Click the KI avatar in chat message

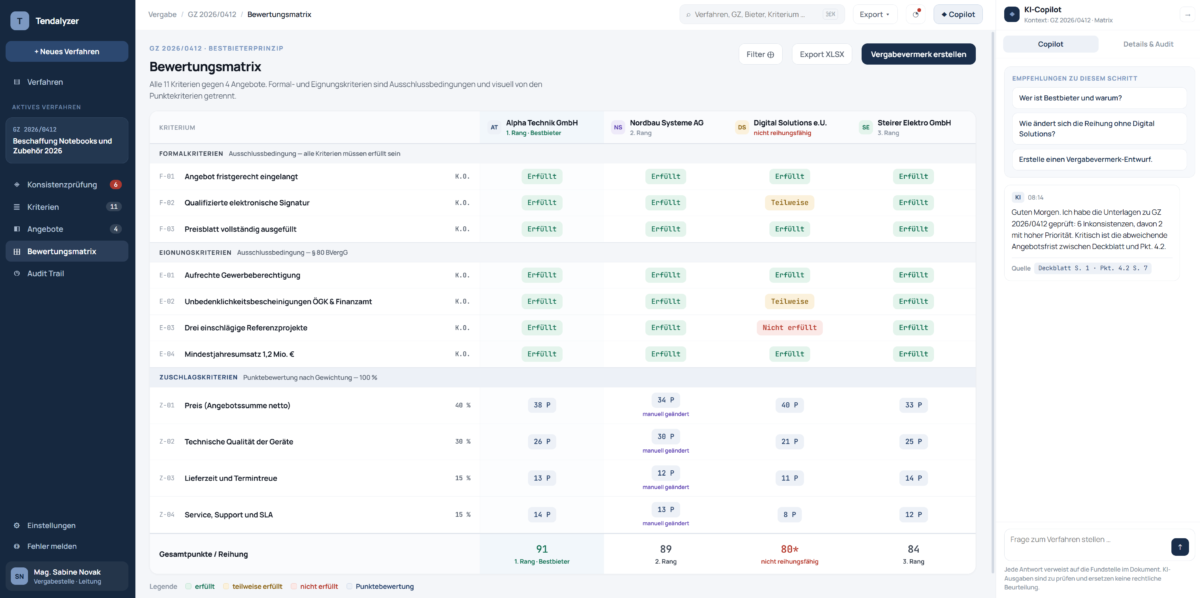1018,198
